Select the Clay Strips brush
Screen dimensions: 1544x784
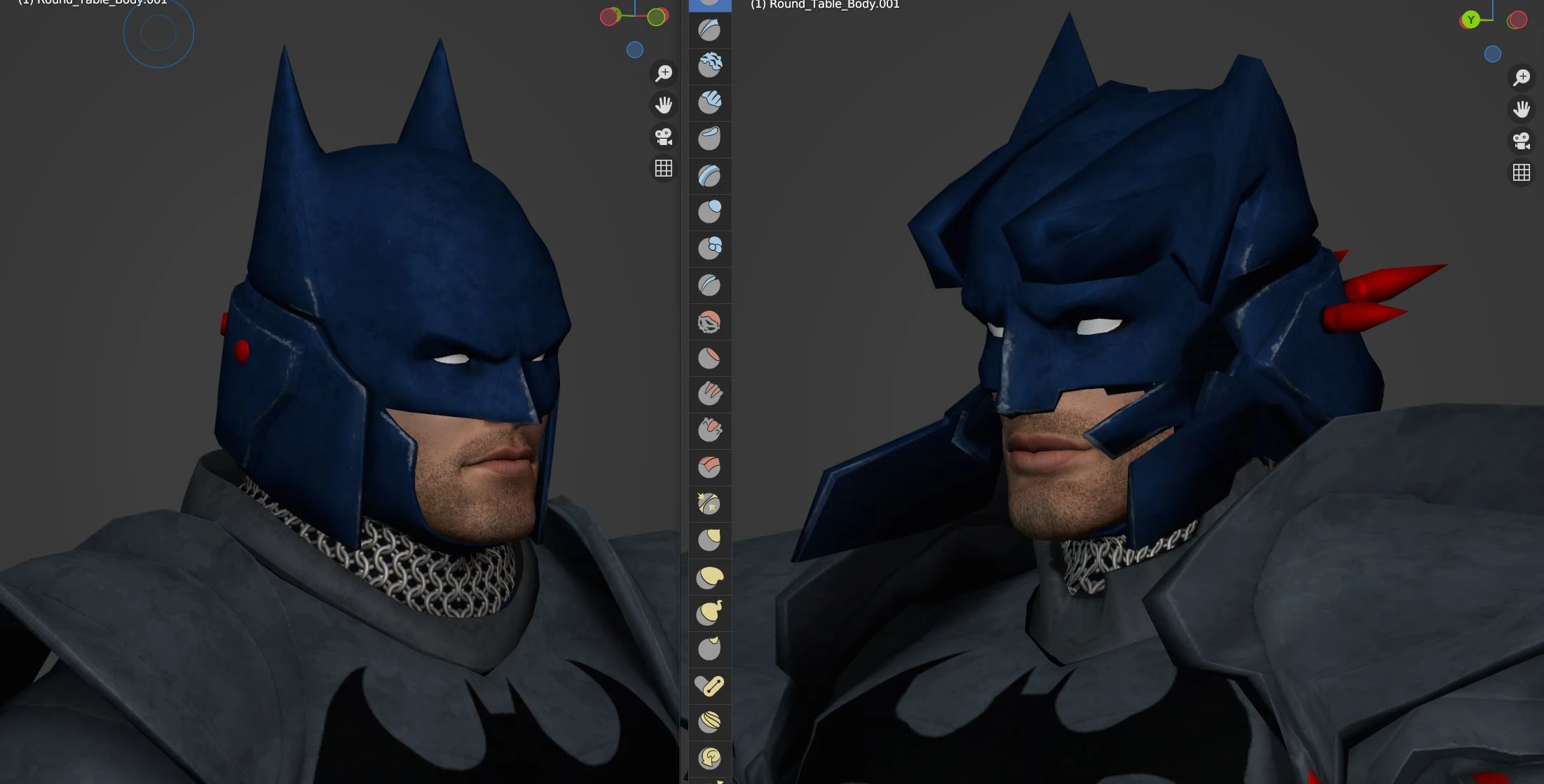710,104
